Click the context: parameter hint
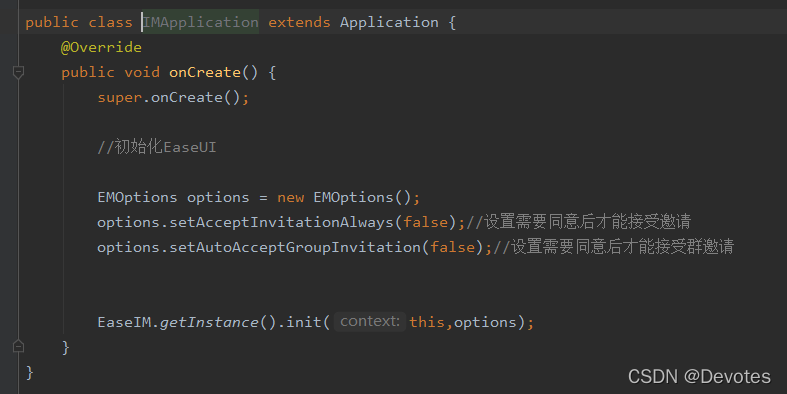Image resolution: width=787 pixels, height=394 pixels. [370, 321]
